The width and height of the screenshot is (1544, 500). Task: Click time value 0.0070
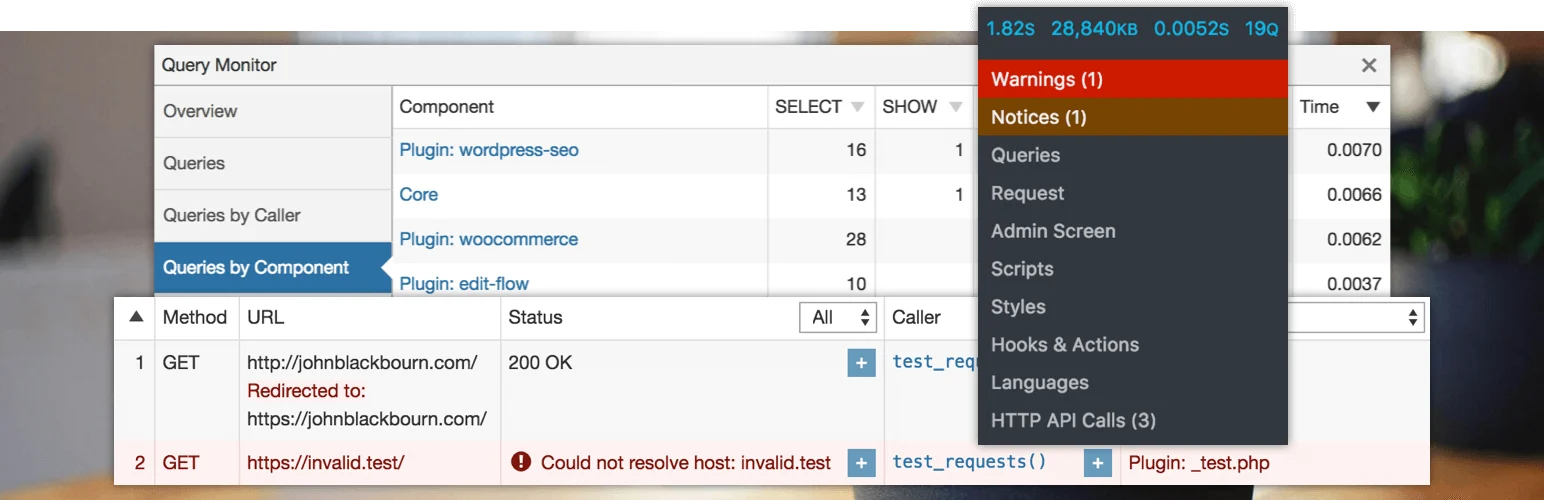click(1354, 151)
